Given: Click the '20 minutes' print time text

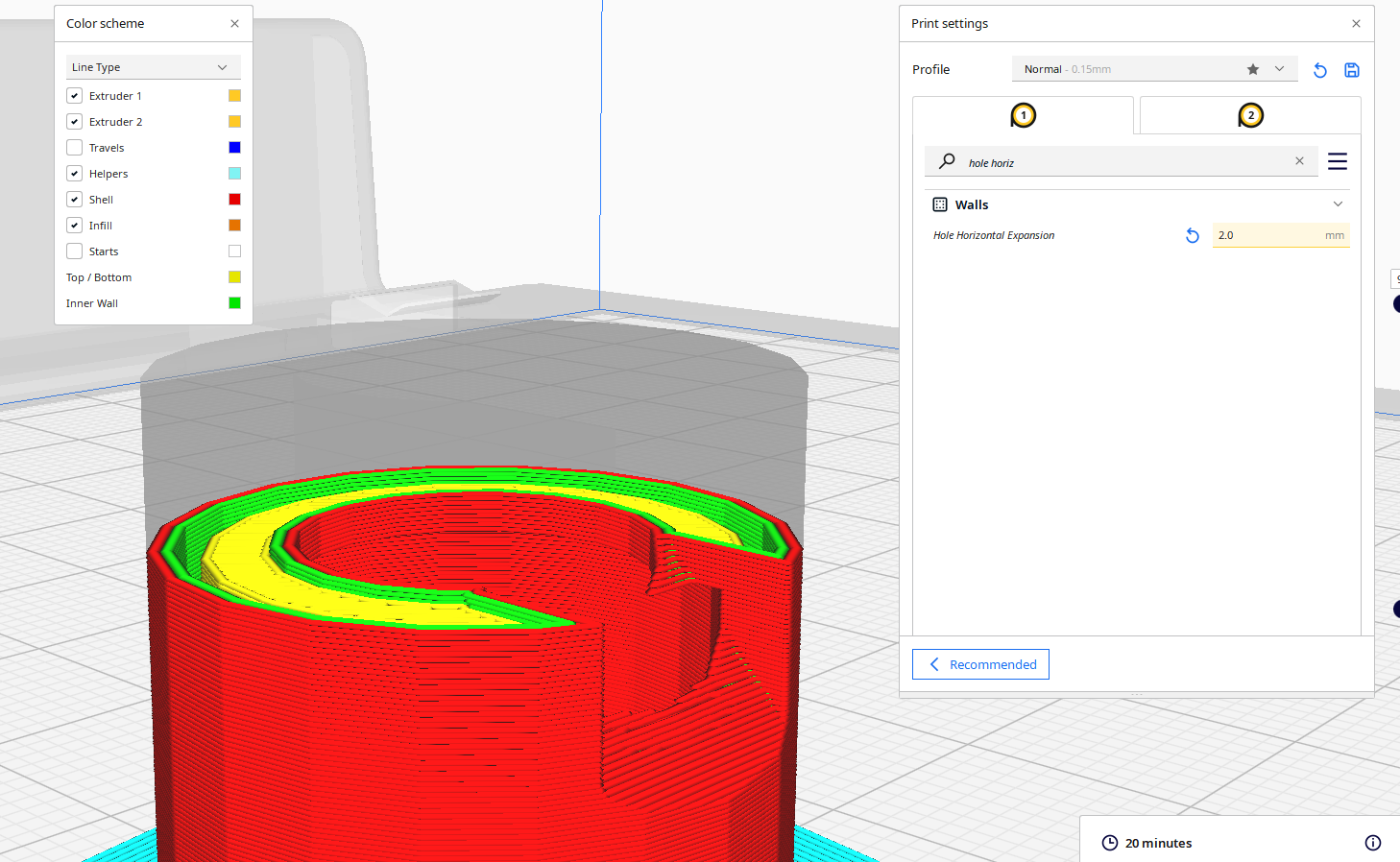Looking at the screenshot, I should (1158, 843).
